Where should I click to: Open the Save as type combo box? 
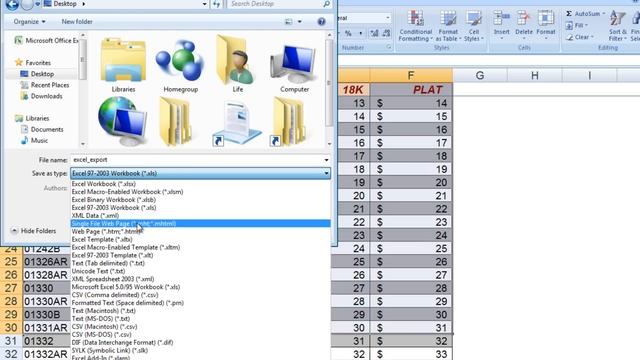pyautogui.click(x=200, y=173)
